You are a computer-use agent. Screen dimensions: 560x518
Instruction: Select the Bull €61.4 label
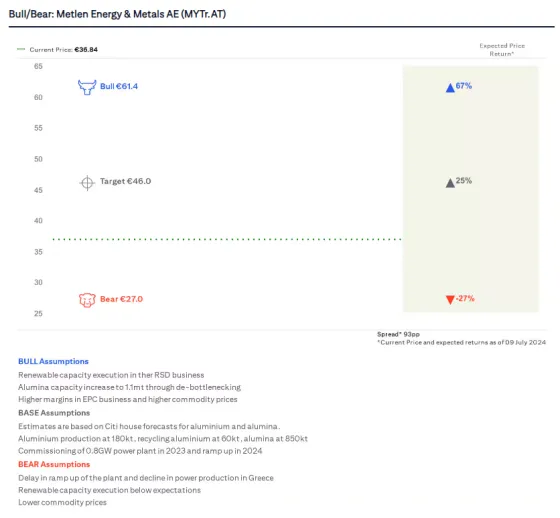tap(119, 86)
